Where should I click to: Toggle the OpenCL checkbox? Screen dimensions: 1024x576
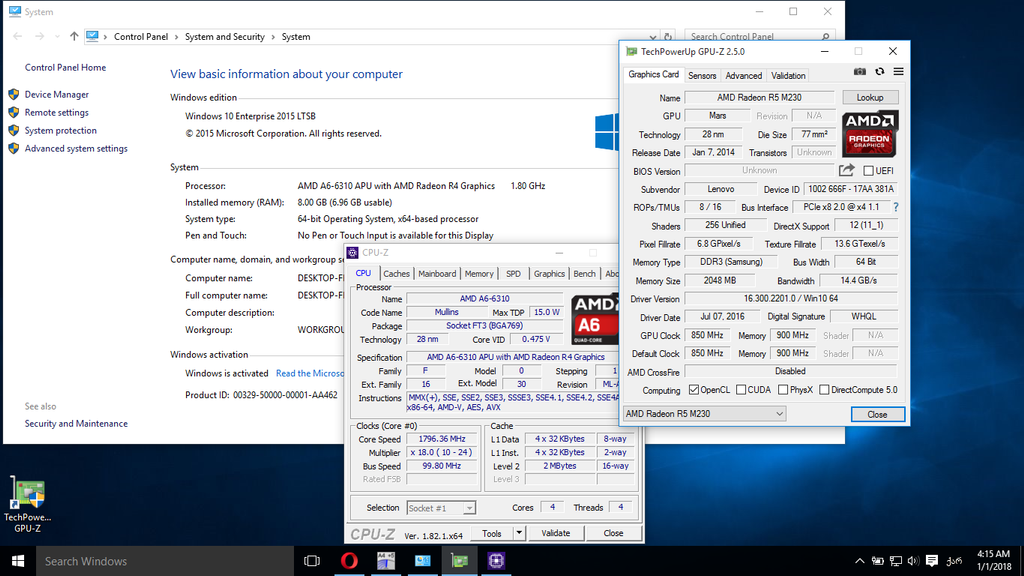click(694, 390)
